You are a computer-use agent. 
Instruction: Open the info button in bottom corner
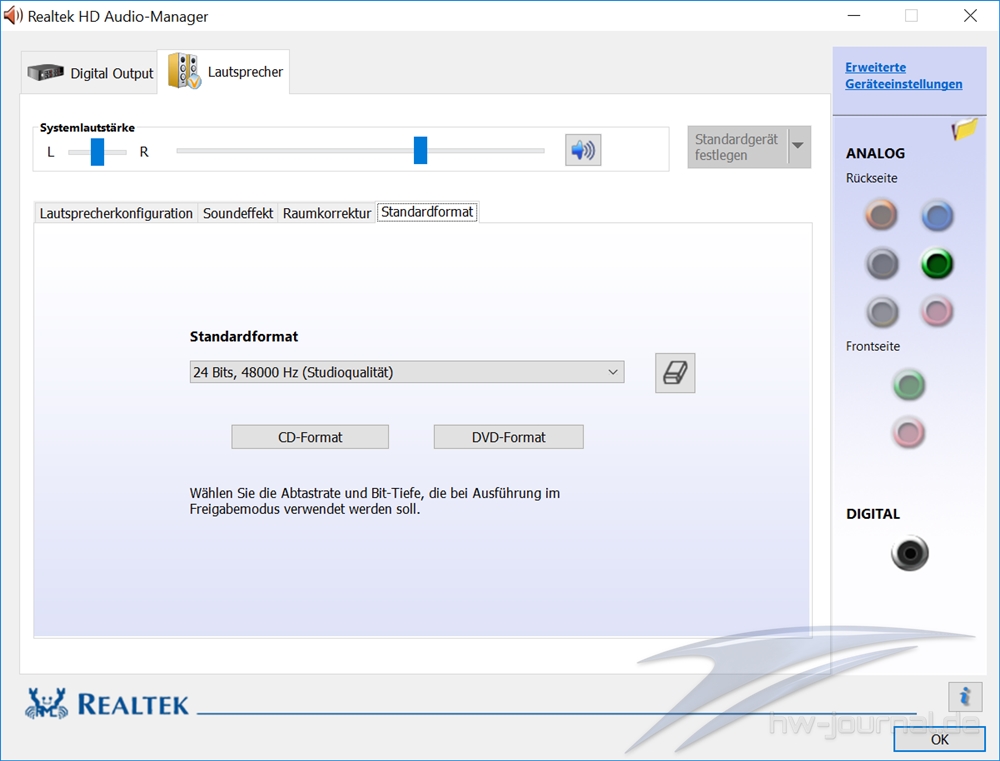pos(965,696)
